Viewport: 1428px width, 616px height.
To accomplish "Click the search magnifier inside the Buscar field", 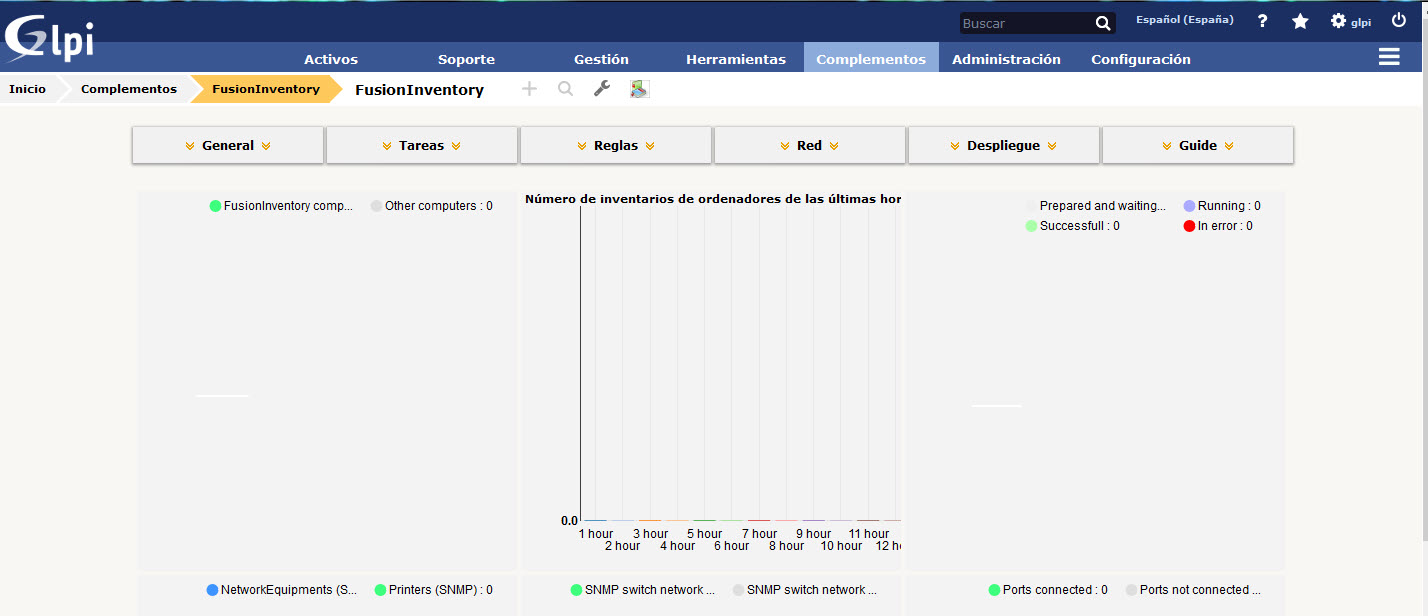I will [x=1103, y=22].
